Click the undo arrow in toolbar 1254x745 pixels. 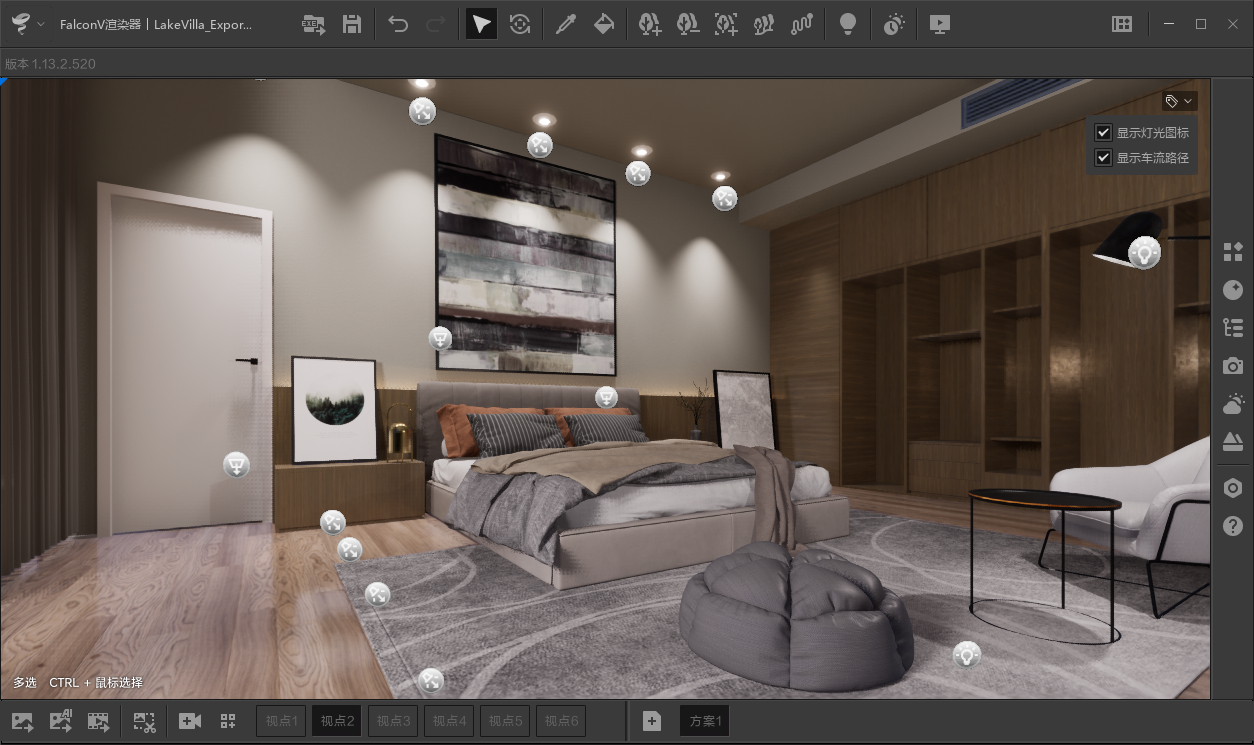click(x=398, y=25)
